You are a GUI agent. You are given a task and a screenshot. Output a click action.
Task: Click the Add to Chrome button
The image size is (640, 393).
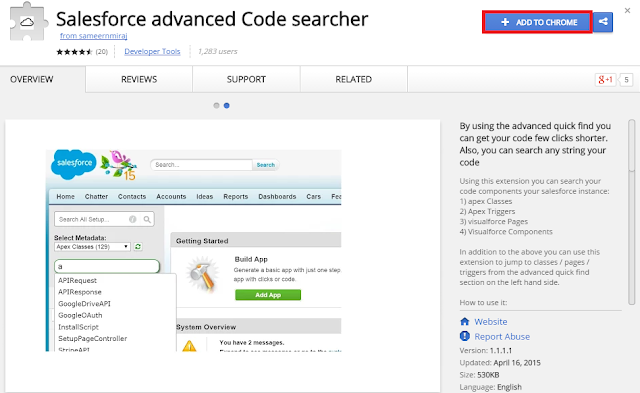click(x=537, y=22)
